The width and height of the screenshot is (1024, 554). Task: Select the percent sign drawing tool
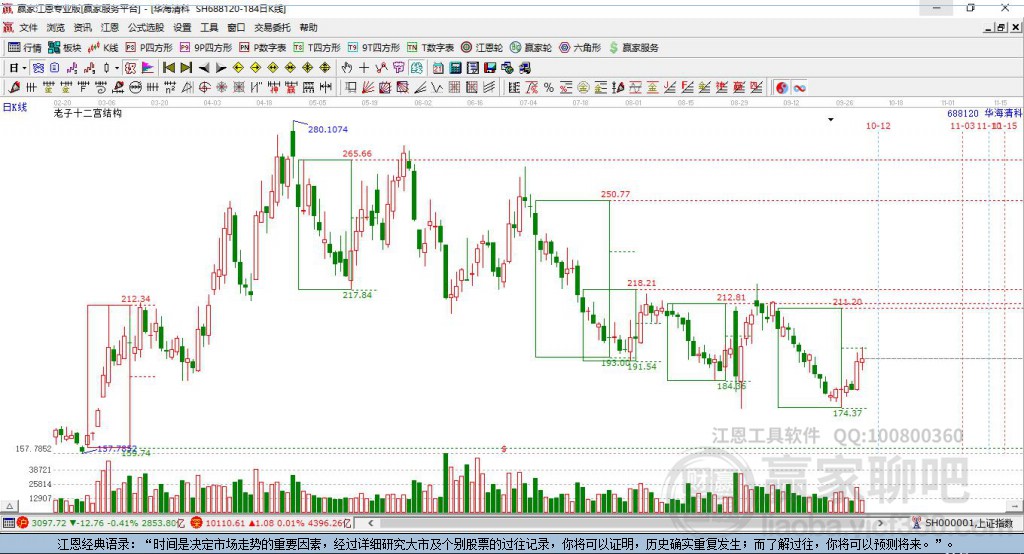point(549,87)
